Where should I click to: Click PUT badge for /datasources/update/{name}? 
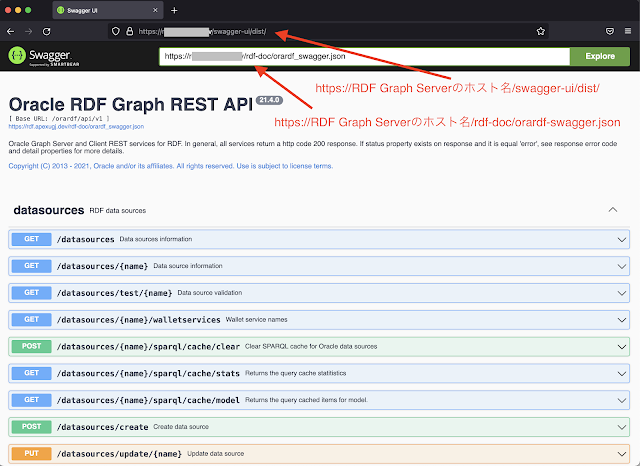tap(31, 453)
